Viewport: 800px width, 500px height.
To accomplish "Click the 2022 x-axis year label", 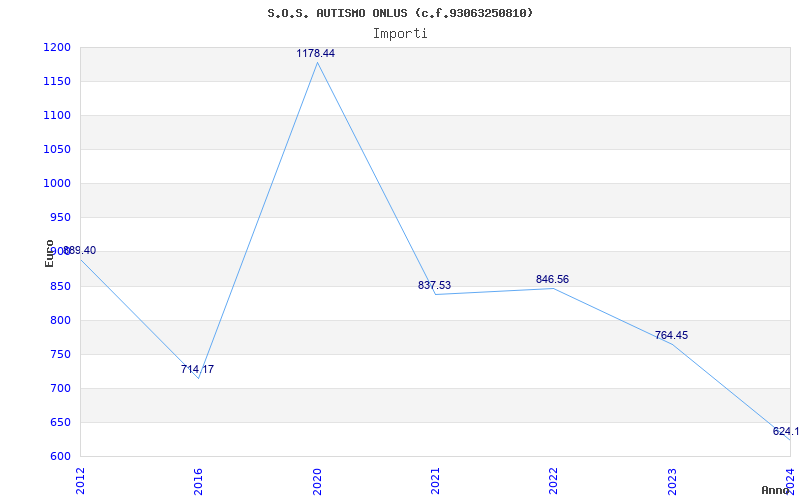I will [554, 481].
